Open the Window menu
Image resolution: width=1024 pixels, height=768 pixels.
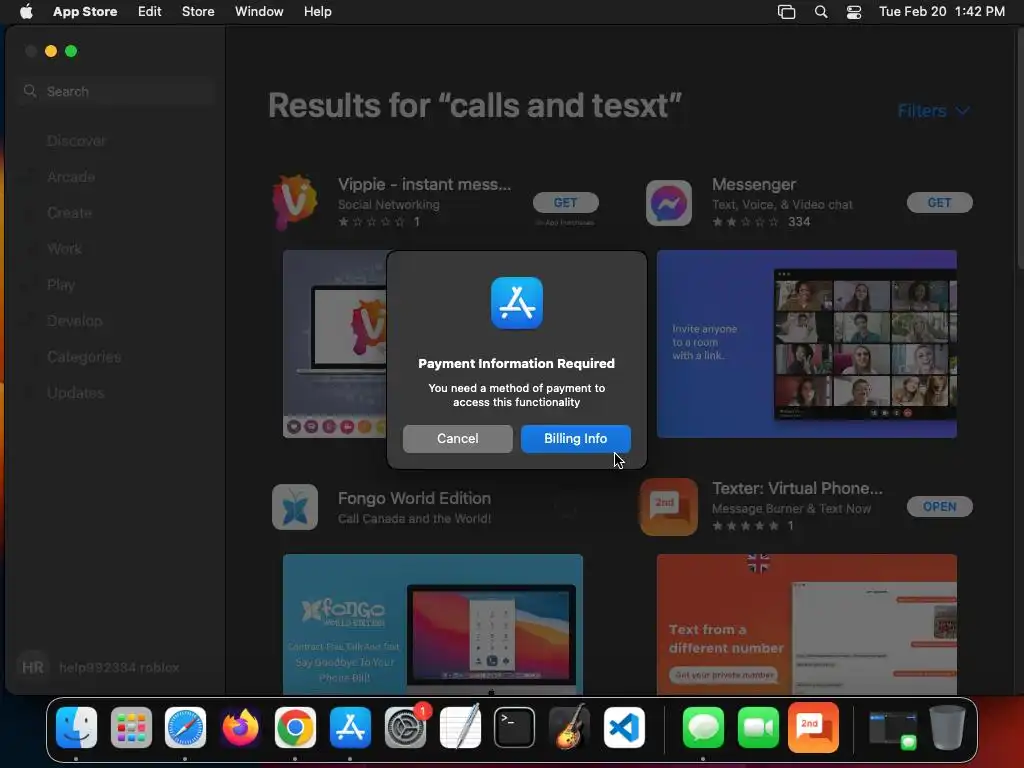[x=259, y=12]
